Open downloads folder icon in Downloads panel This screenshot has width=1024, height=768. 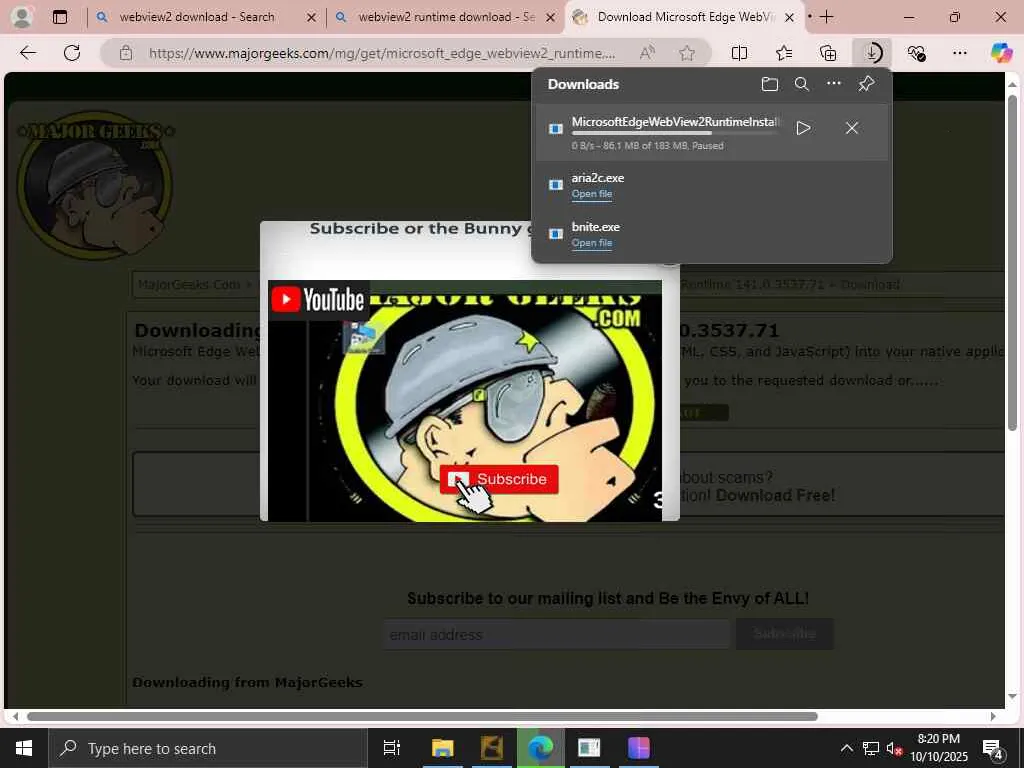(x=769, y=84)
